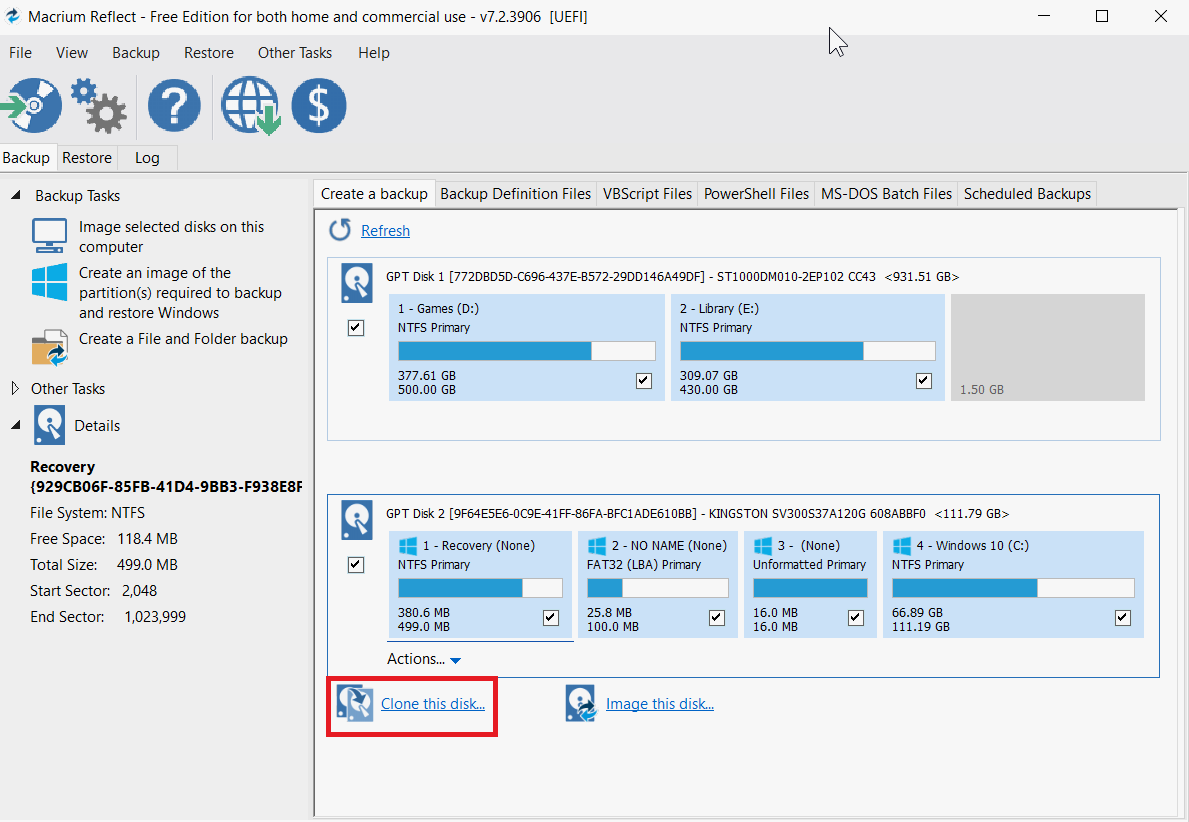Click Image selected disks on this computer
Image resolution: width=1189 pixels, height=822 pixels.
pos(171,237)
